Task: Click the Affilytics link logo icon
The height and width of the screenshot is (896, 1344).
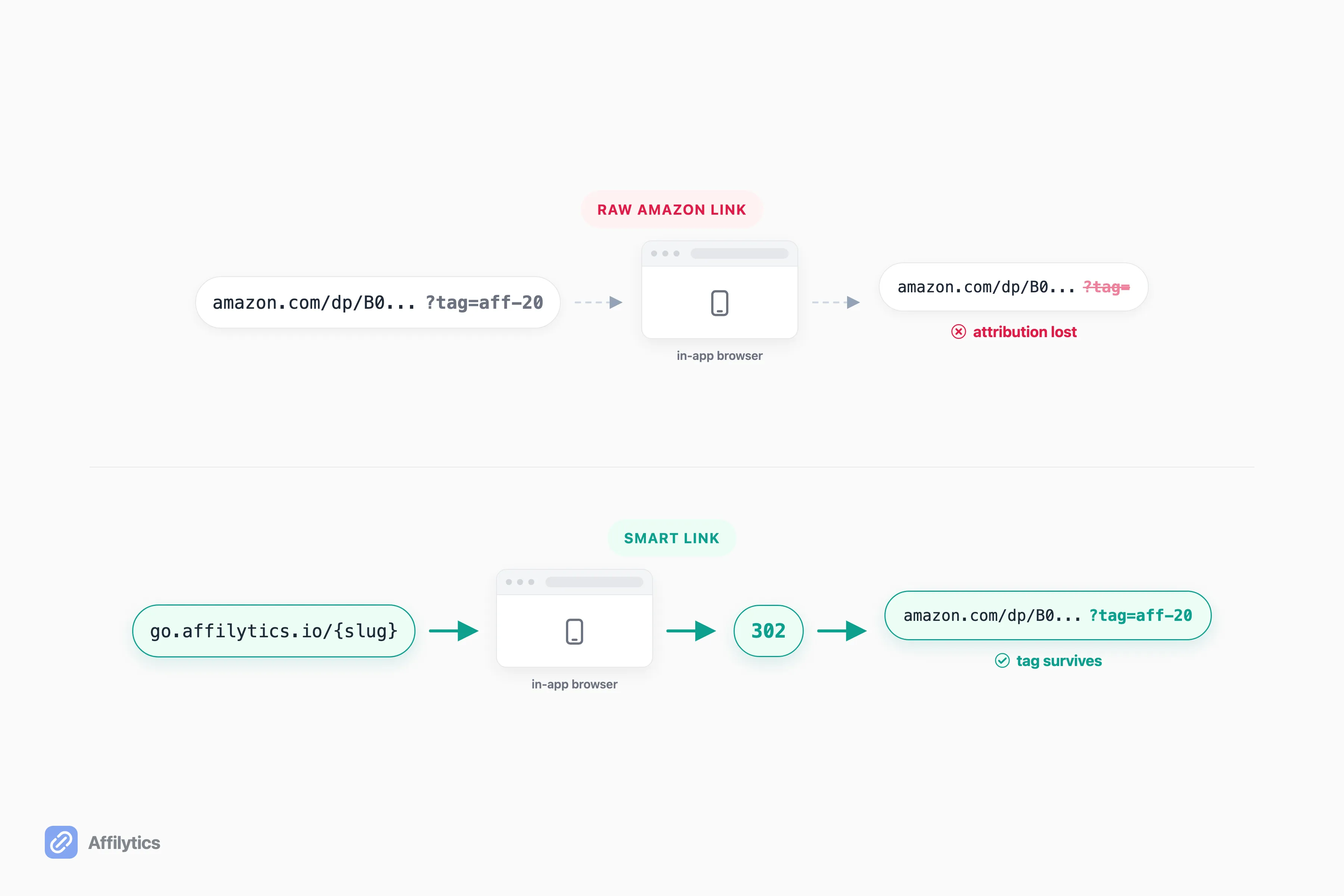Action: point(61,842)
